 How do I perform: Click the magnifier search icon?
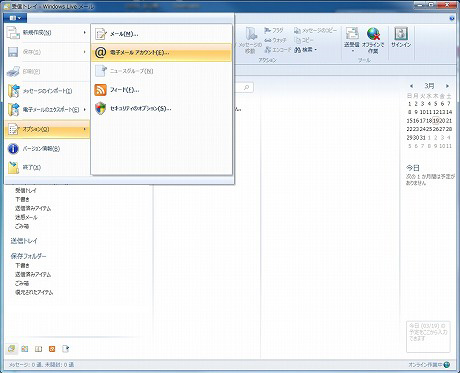(x=246, y=87)
